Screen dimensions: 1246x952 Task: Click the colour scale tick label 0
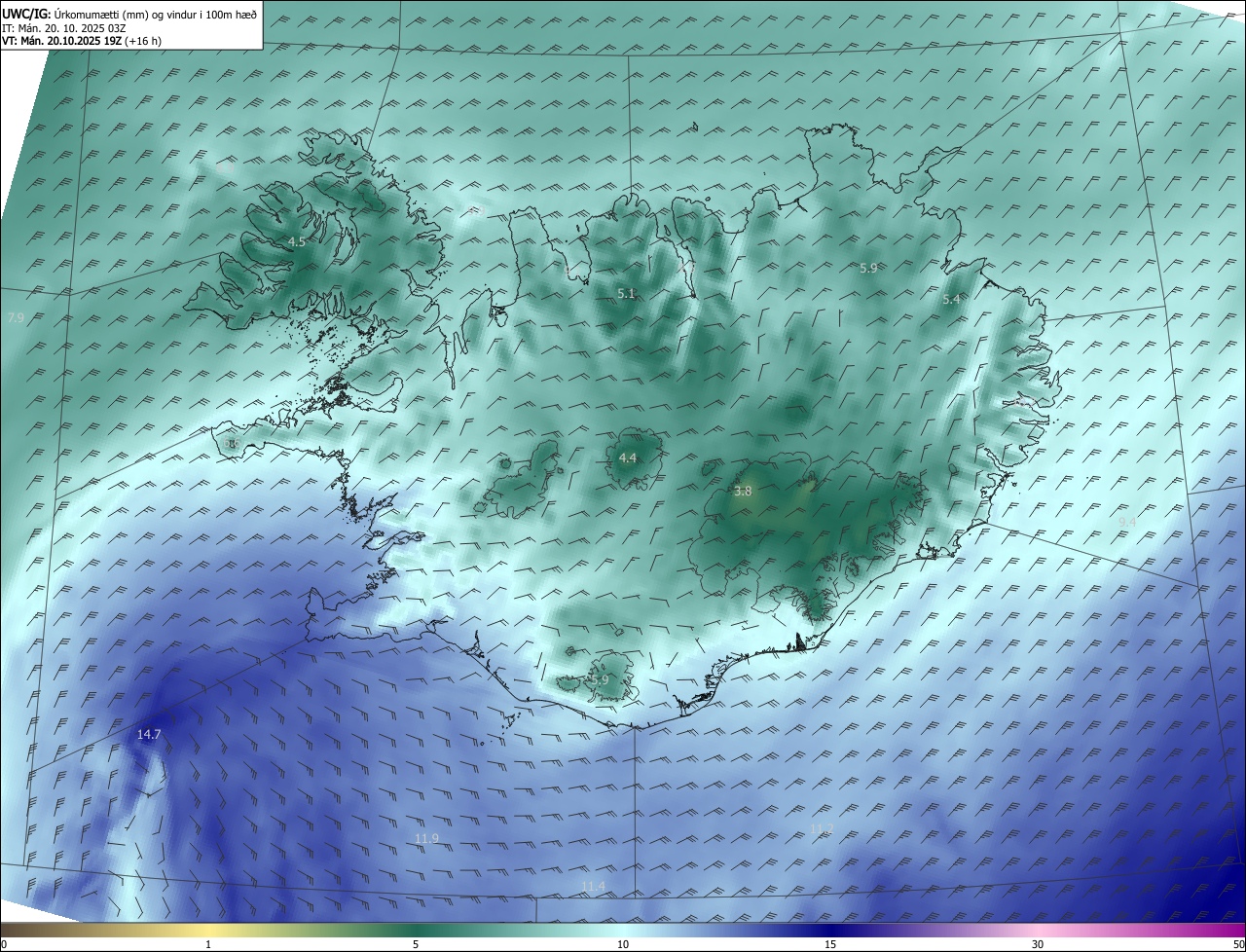tap(4, 944)
